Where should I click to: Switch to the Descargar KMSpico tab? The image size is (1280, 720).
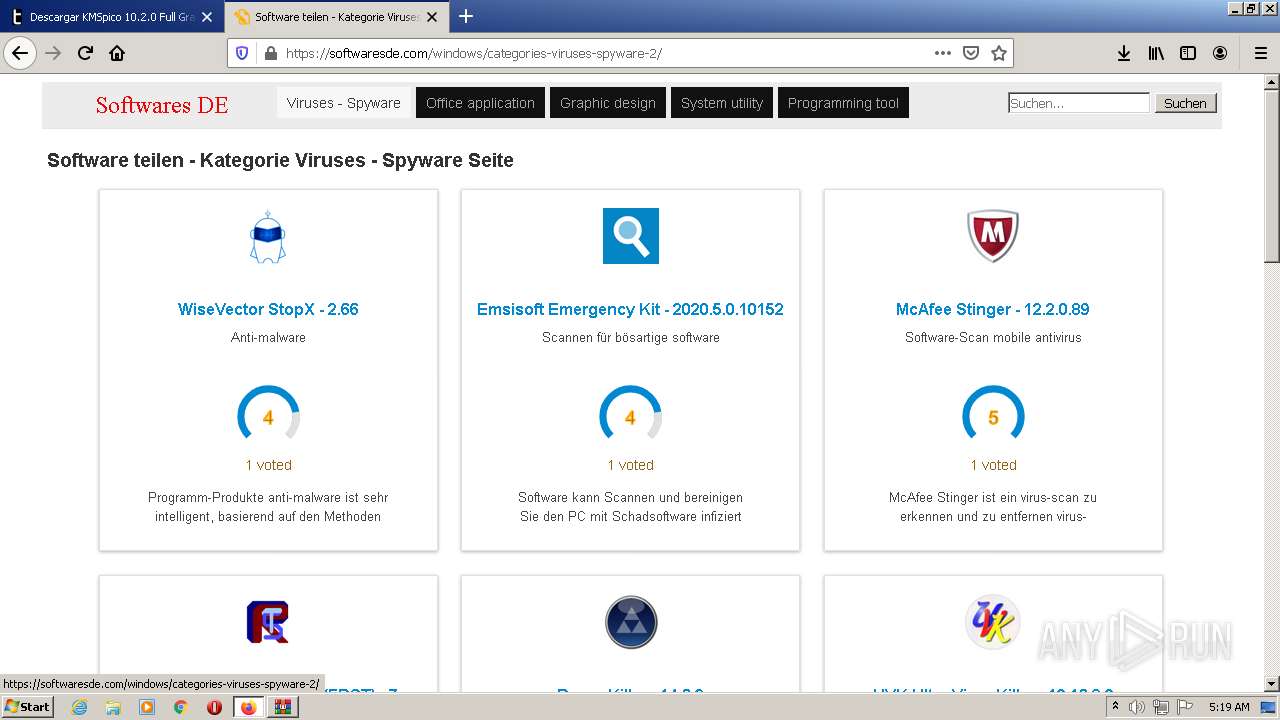[x=111, y=17]
